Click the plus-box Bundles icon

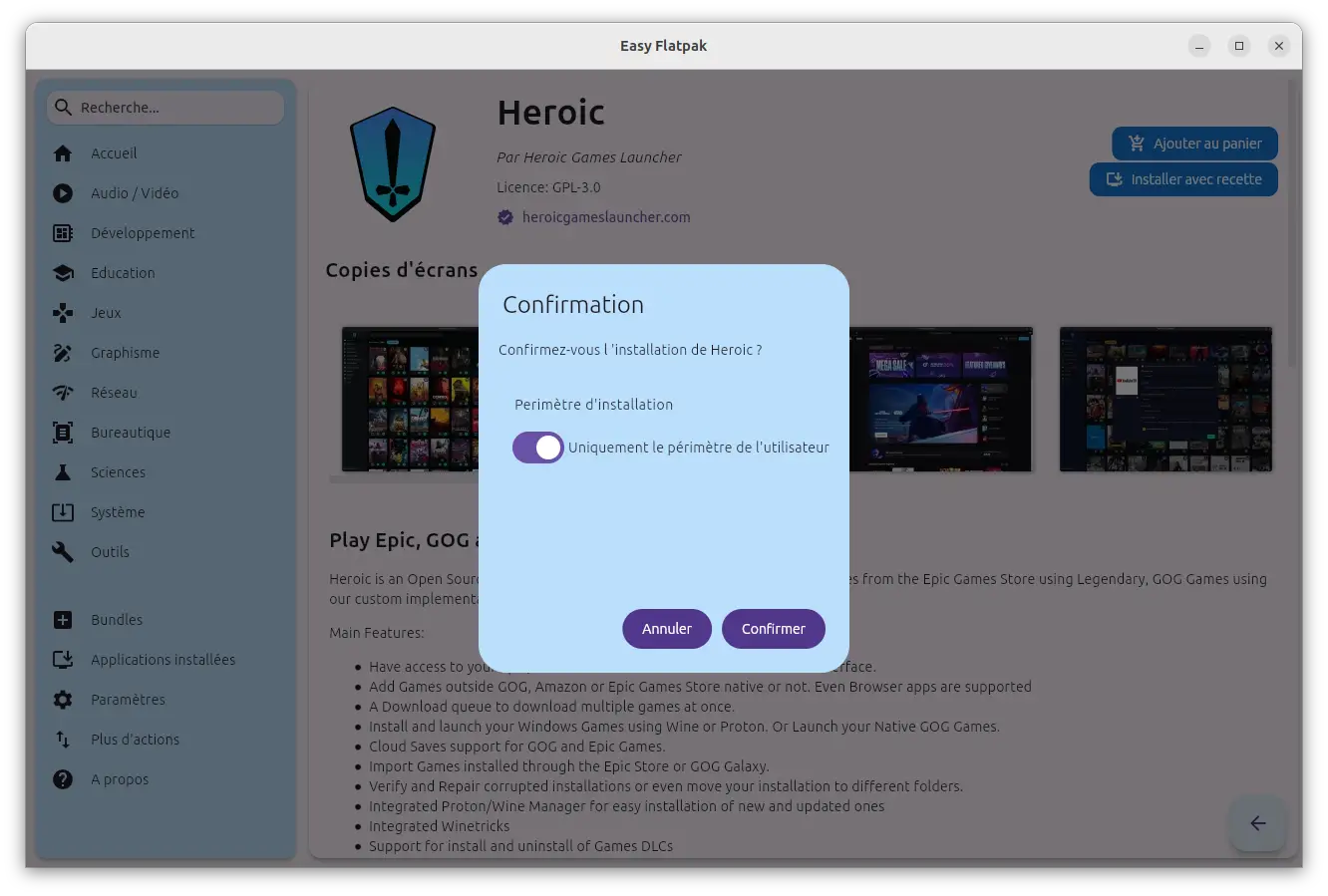pos(63,620)
